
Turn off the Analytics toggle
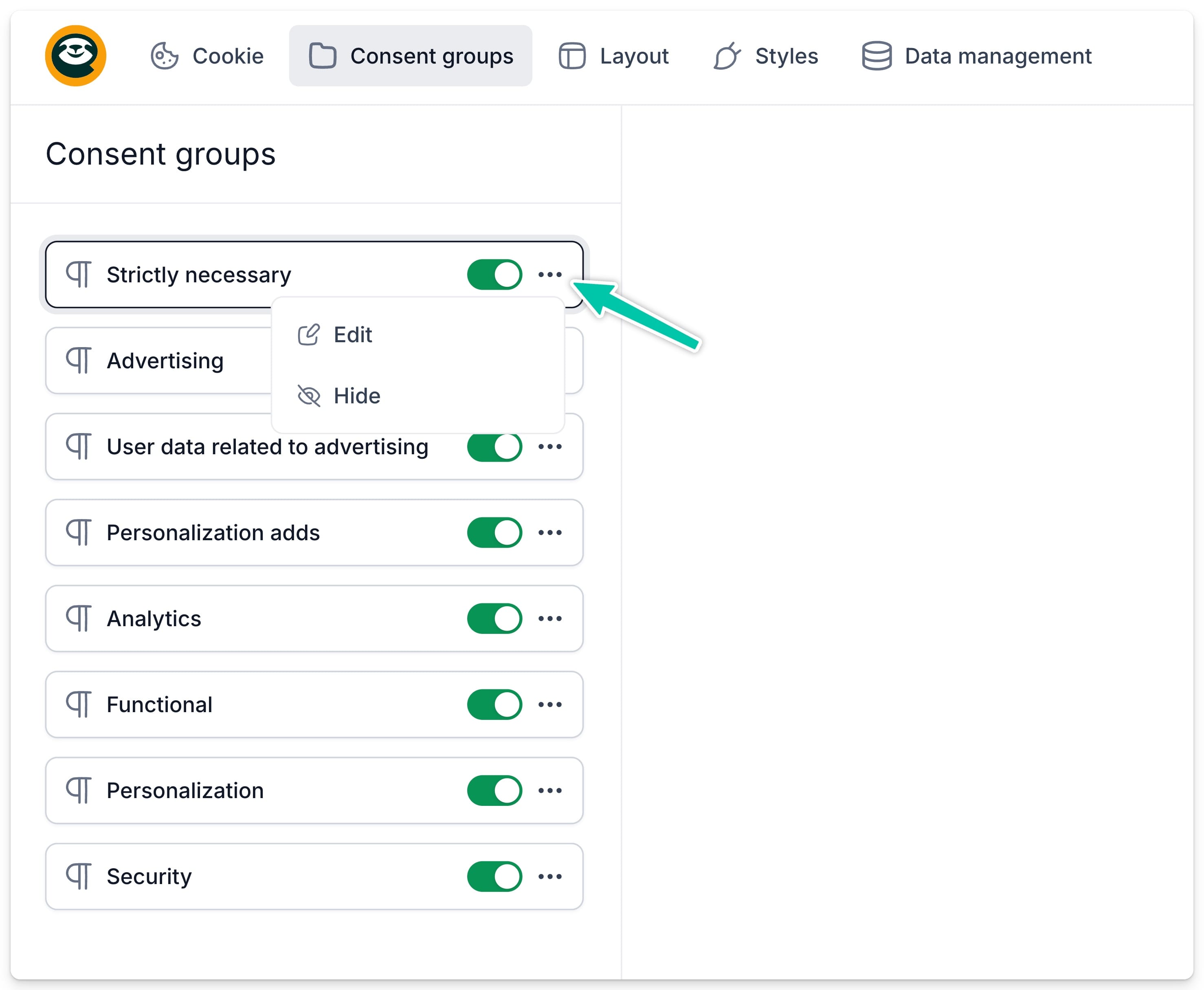point(495,619)
